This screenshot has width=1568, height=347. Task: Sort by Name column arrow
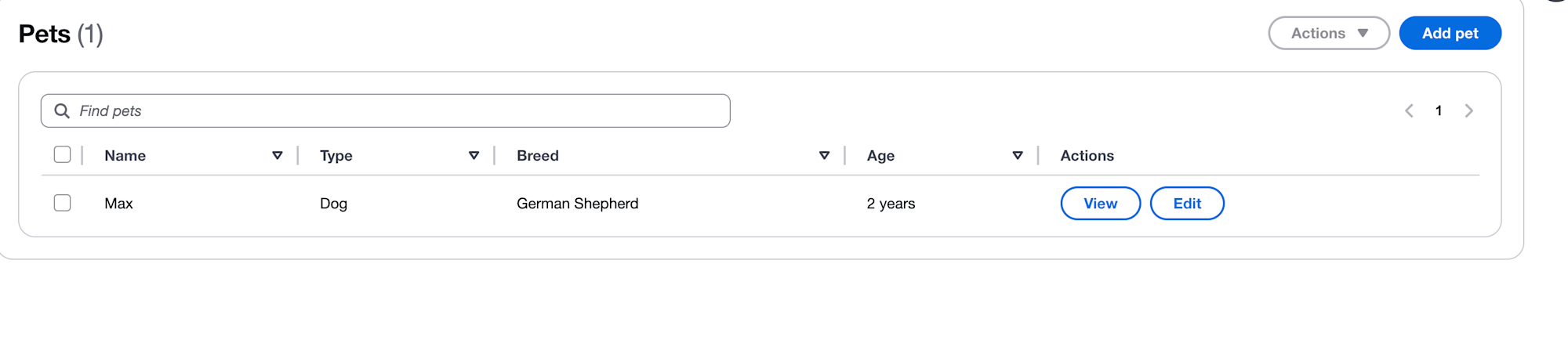(278, 156)
